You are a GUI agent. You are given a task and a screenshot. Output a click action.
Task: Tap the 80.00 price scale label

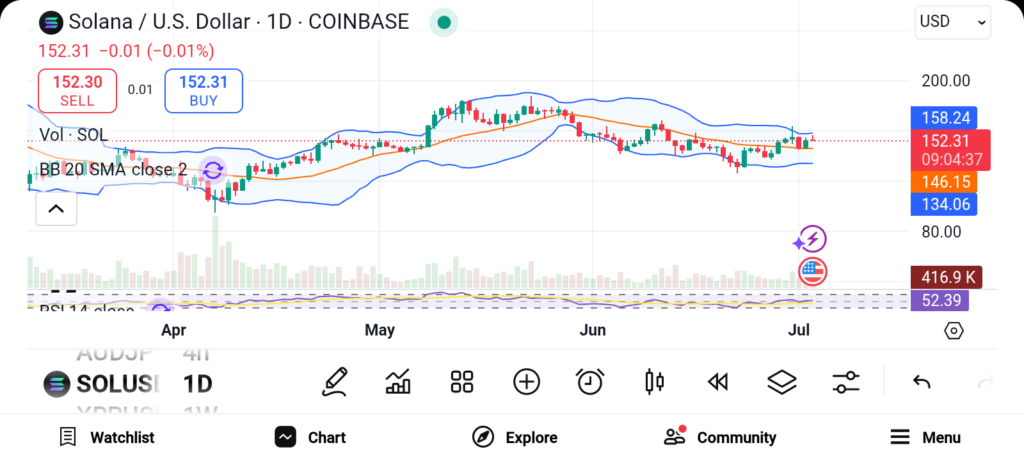tap(942, 232)
